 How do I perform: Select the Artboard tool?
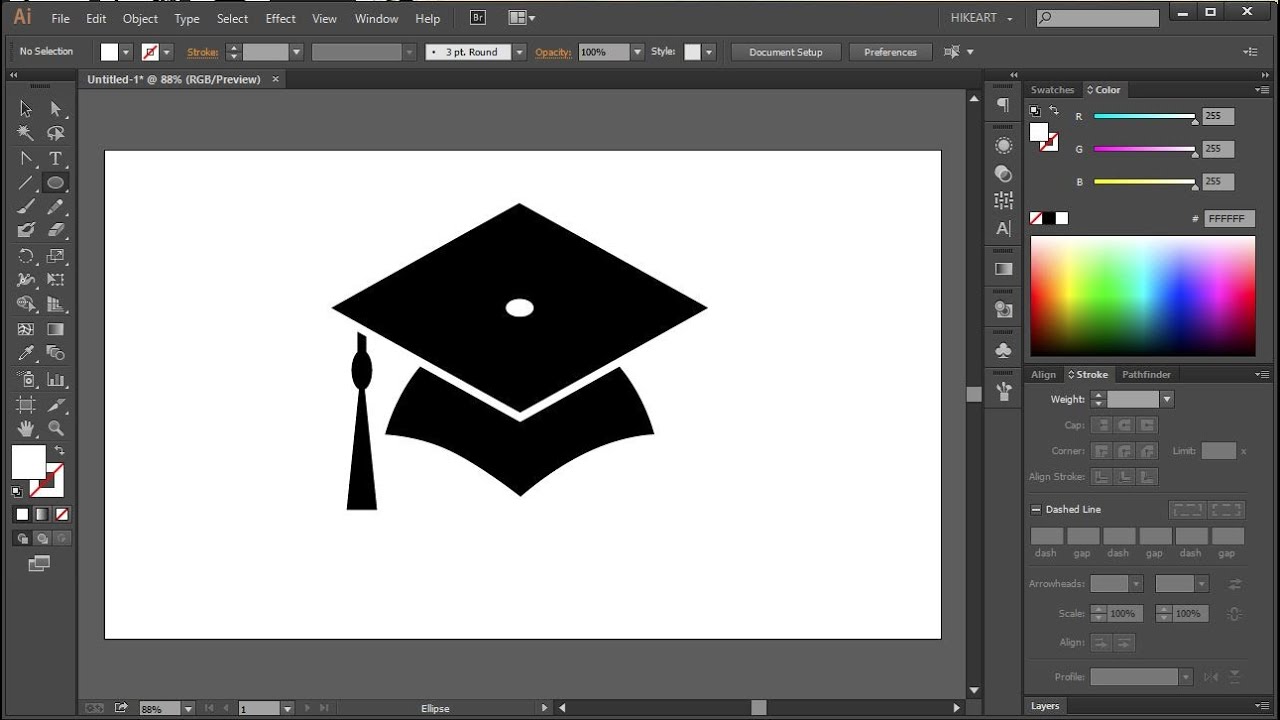tap(26, 404)
